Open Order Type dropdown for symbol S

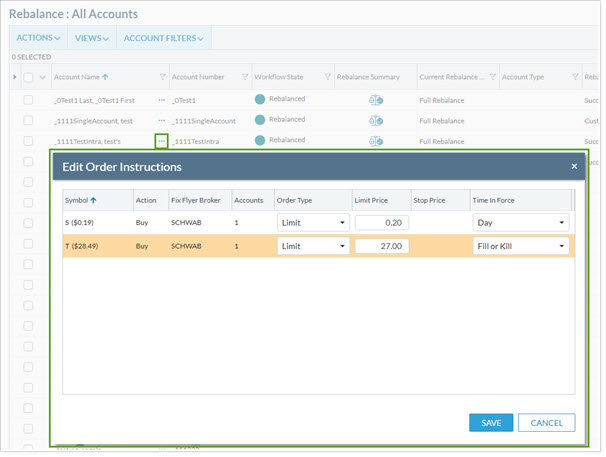312,220
